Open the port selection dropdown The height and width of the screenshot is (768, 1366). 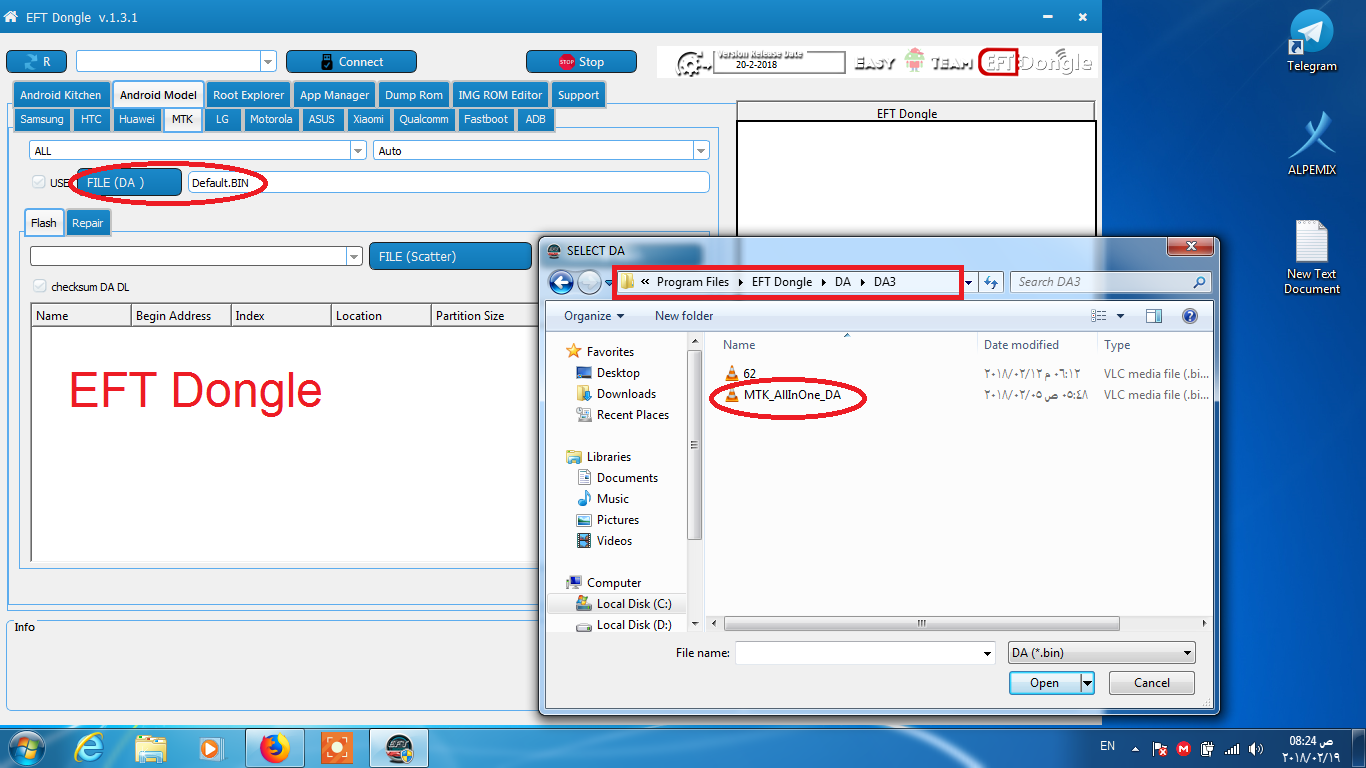click(268, 62)
